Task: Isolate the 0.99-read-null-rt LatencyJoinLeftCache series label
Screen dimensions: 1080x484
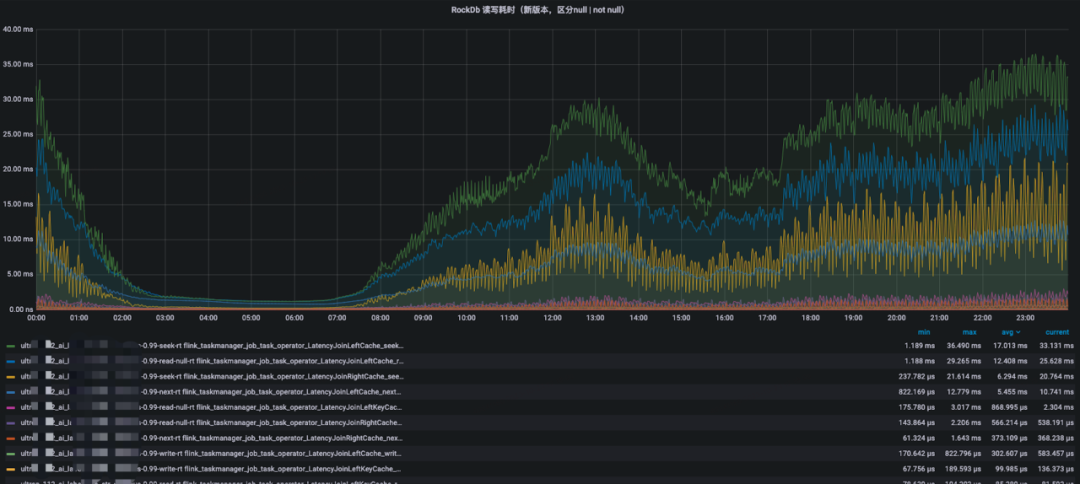Action: pos(212,360)
